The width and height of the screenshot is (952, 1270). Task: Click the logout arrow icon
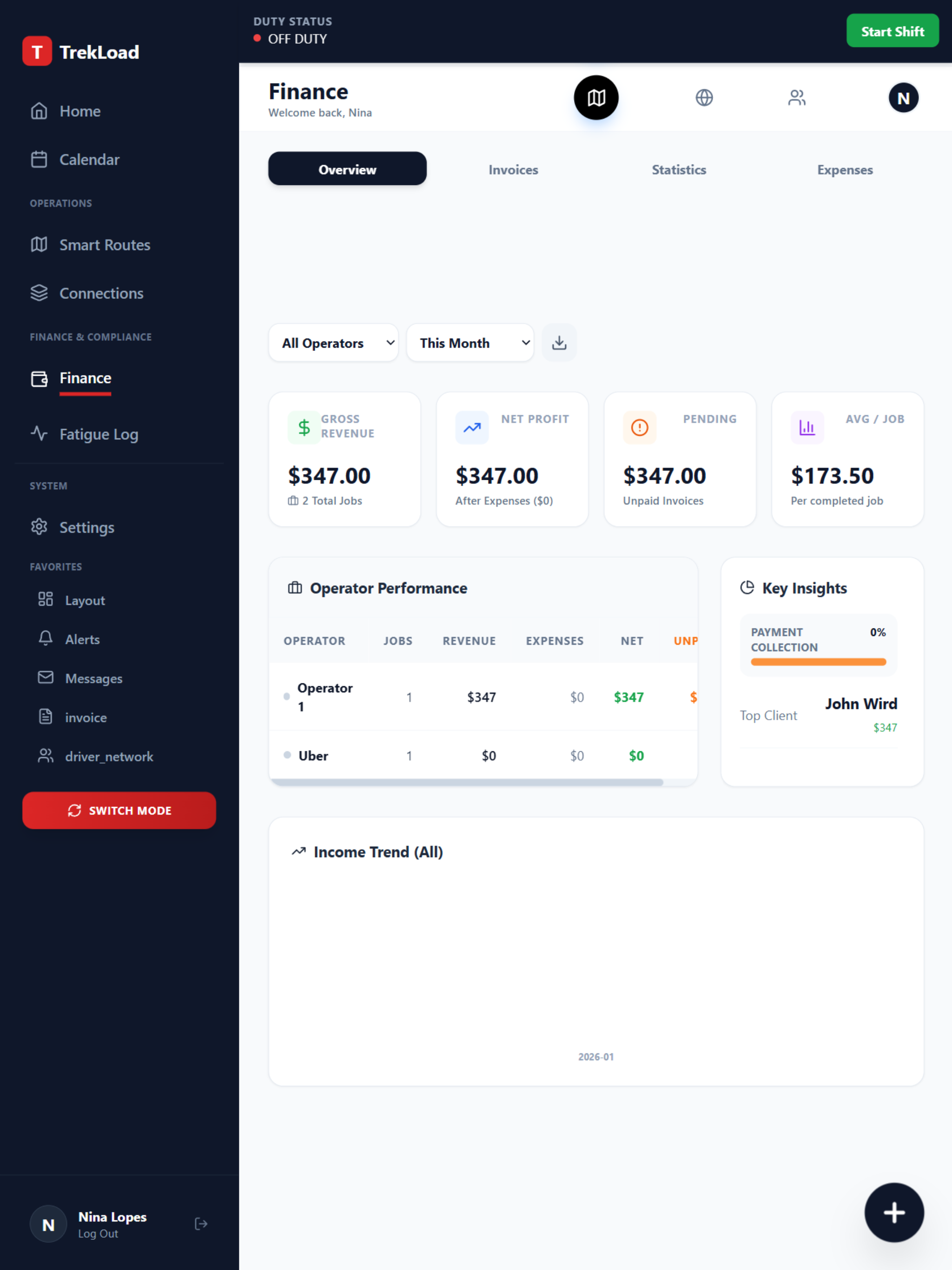(201, 1224)
